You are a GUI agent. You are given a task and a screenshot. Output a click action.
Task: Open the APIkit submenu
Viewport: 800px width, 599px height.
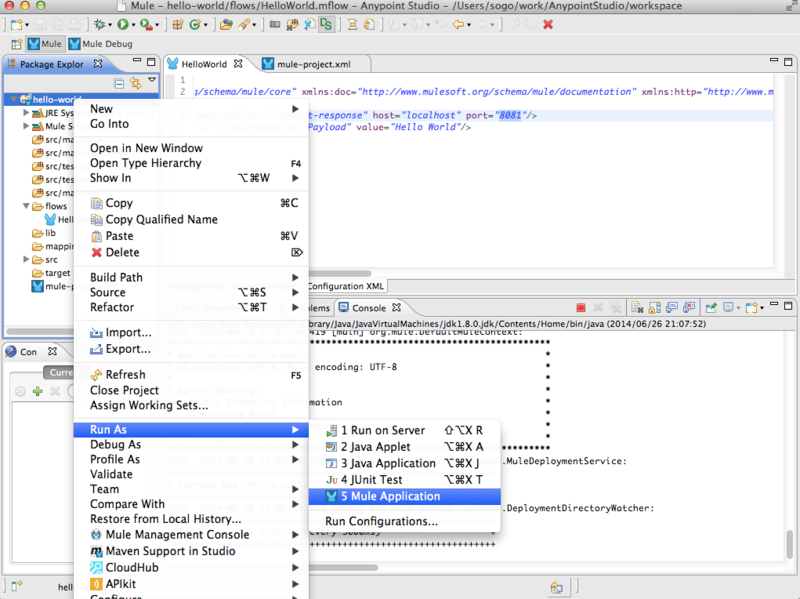(191, 584)
